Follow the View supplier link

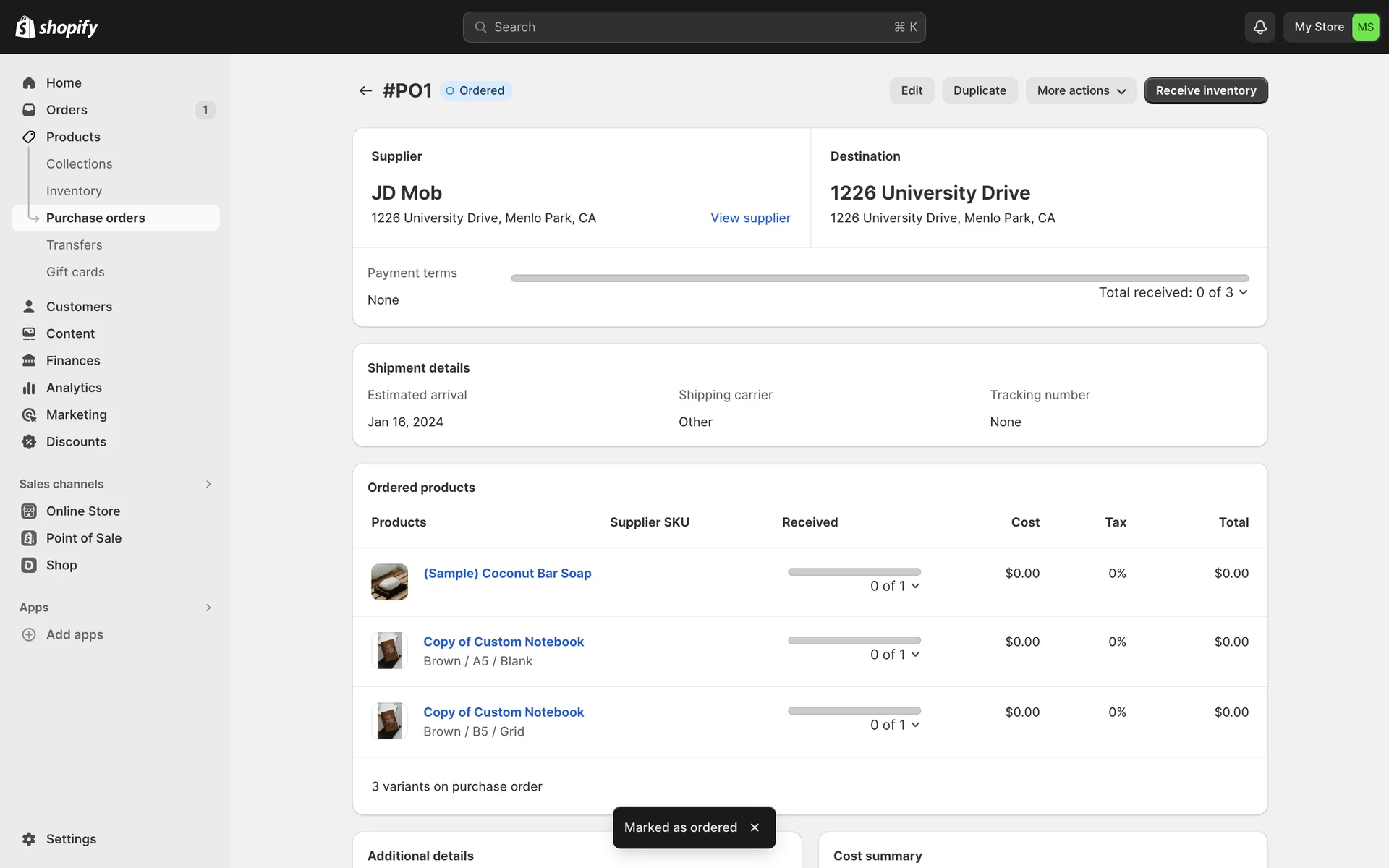pyautogui.click(x=750, y=218)
